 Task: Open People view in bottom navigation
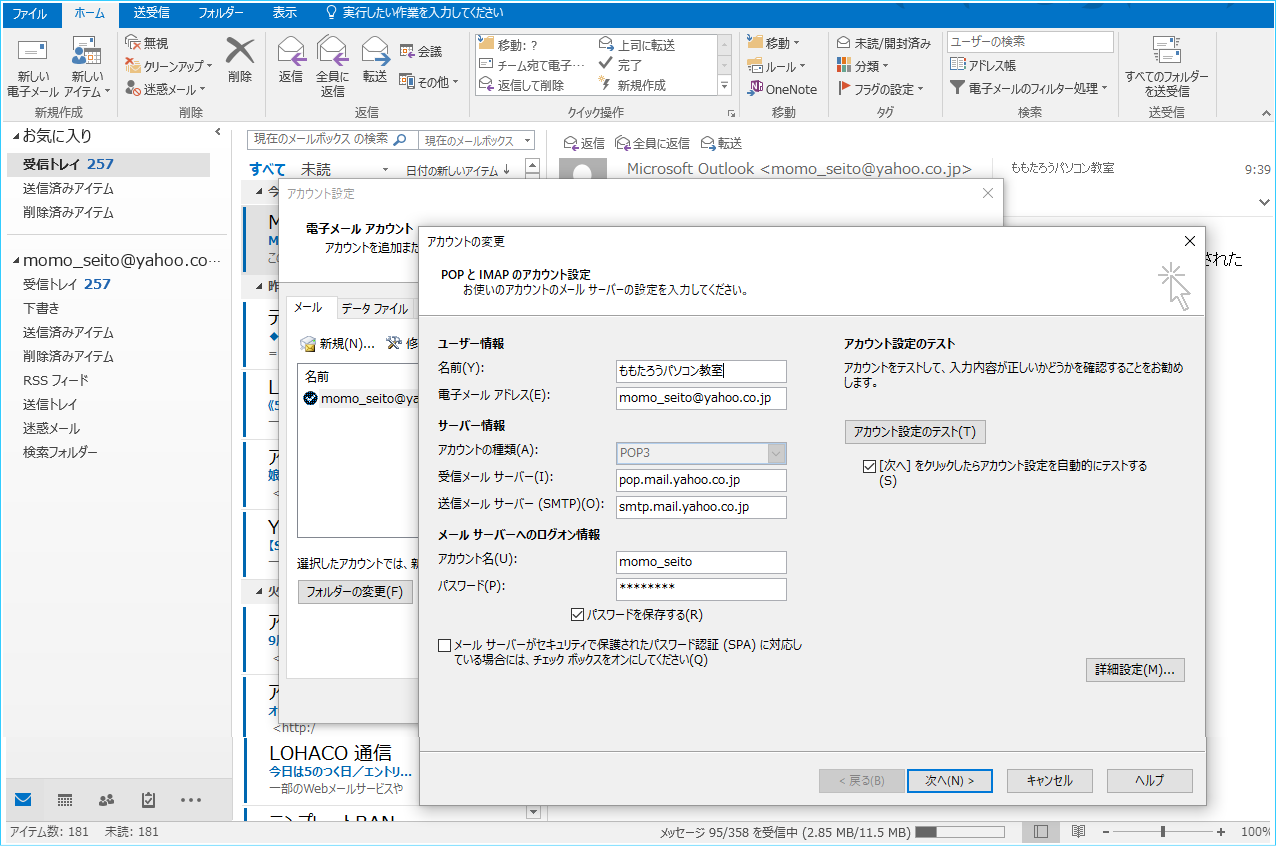coord(106,800)
